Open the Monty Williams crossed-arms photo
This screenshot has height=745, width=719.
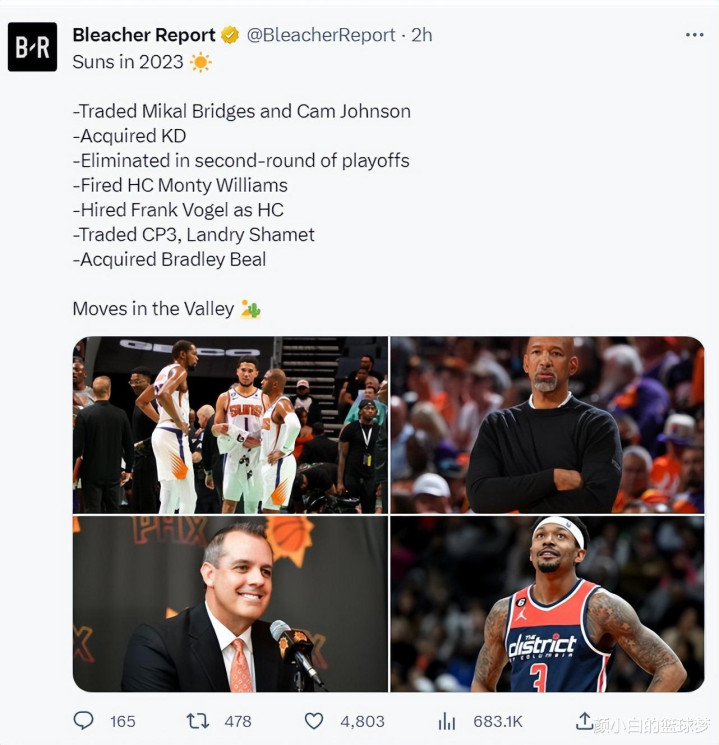pos(547,425)
